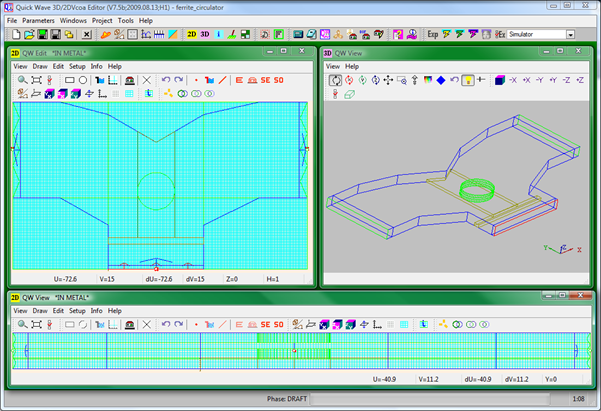The width and height of the screenshot is (601, 411).
Task: Click the zoom magnifier in QW Edit toolbar
Action: pos(22,79)
